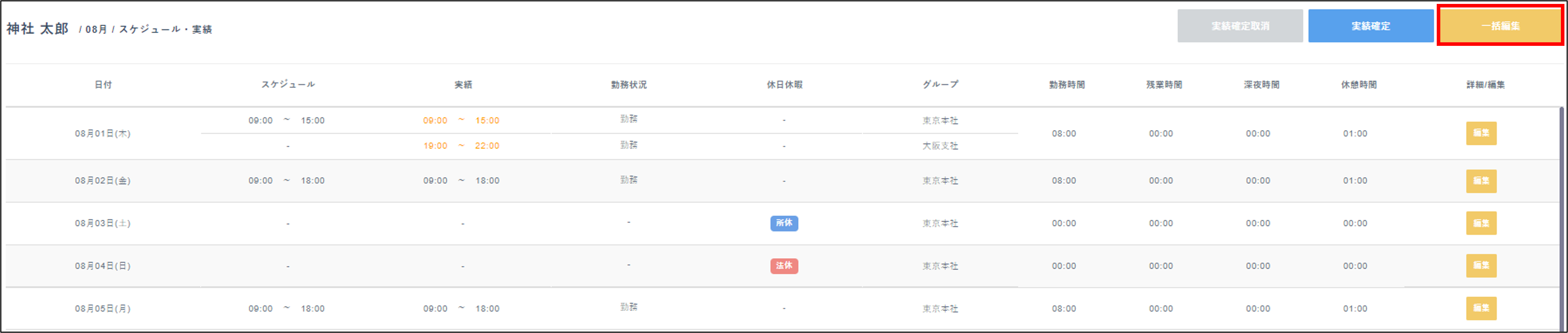Open edit for 08月05日(月) row
Image resolution: width=1568 pixels, height=333 pixels.
tap(1480, 308)
